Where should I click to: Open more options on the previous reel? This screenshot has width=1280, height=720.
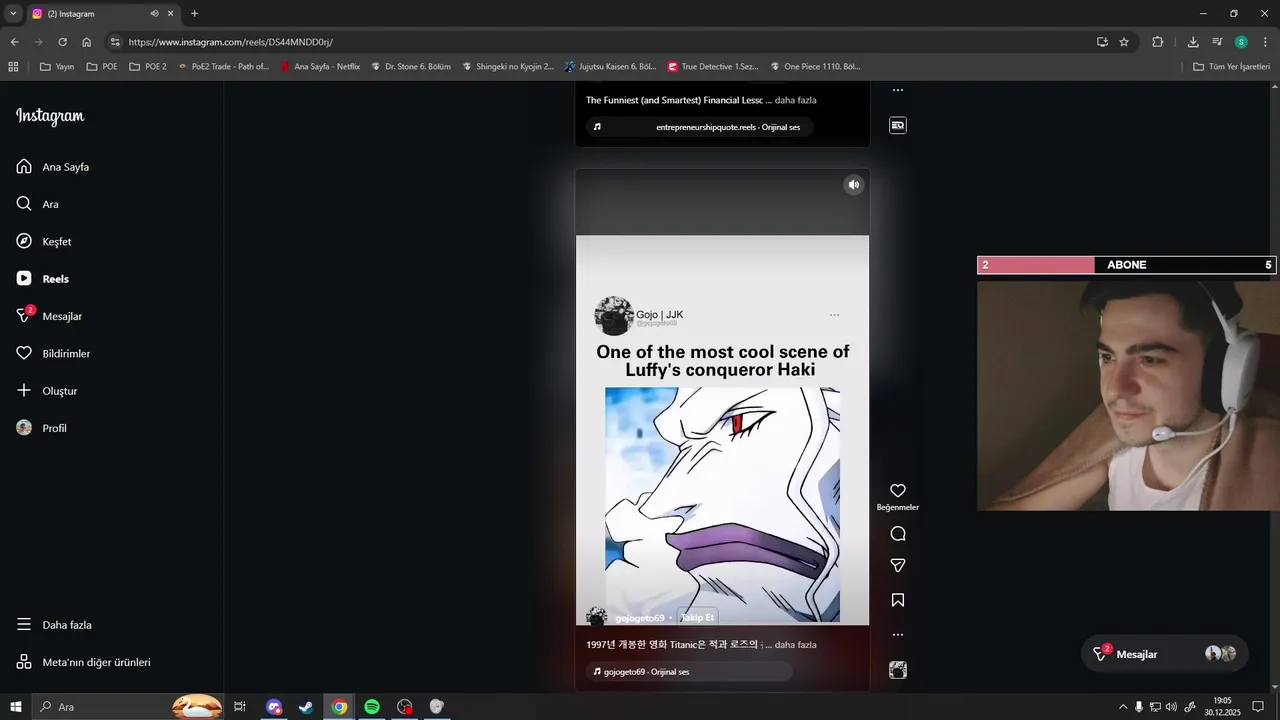pyautogui.click(x=898, y=90)
